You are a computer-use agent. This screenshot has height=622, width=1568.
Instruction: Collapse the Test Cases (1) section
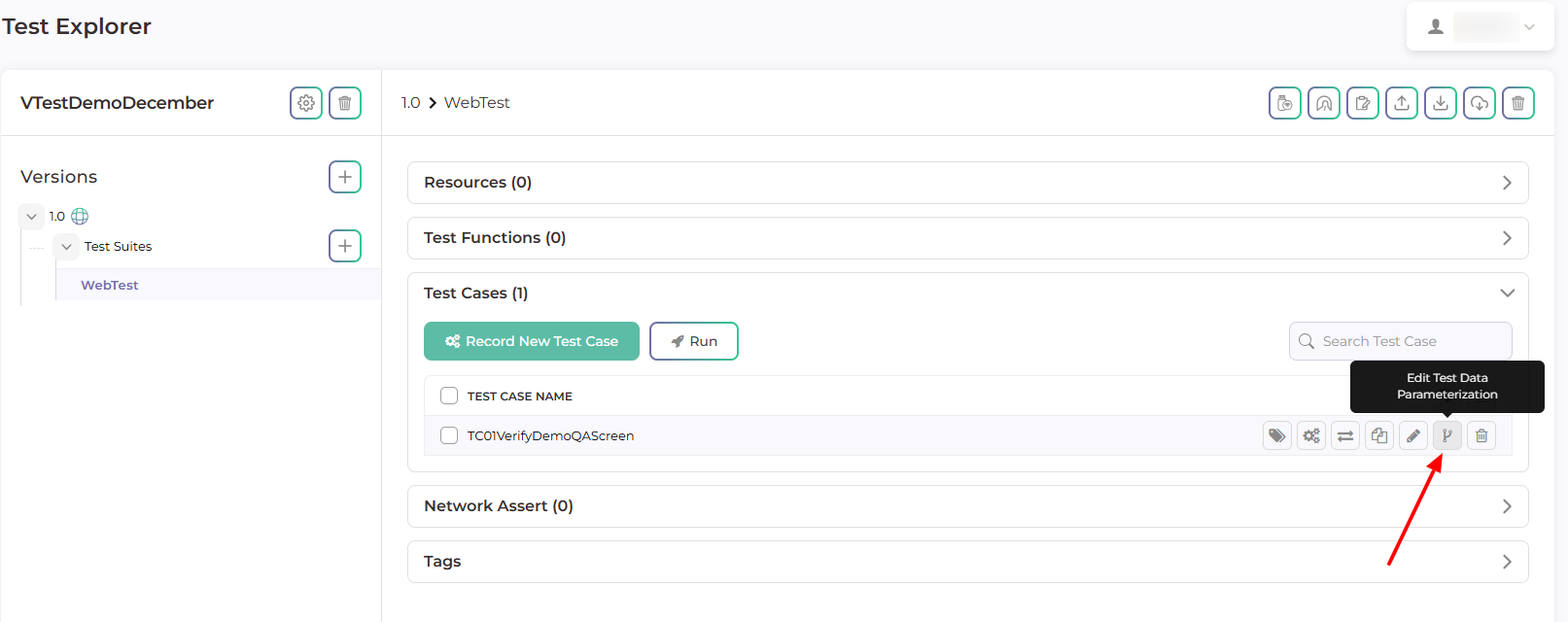coord(1507,294)
